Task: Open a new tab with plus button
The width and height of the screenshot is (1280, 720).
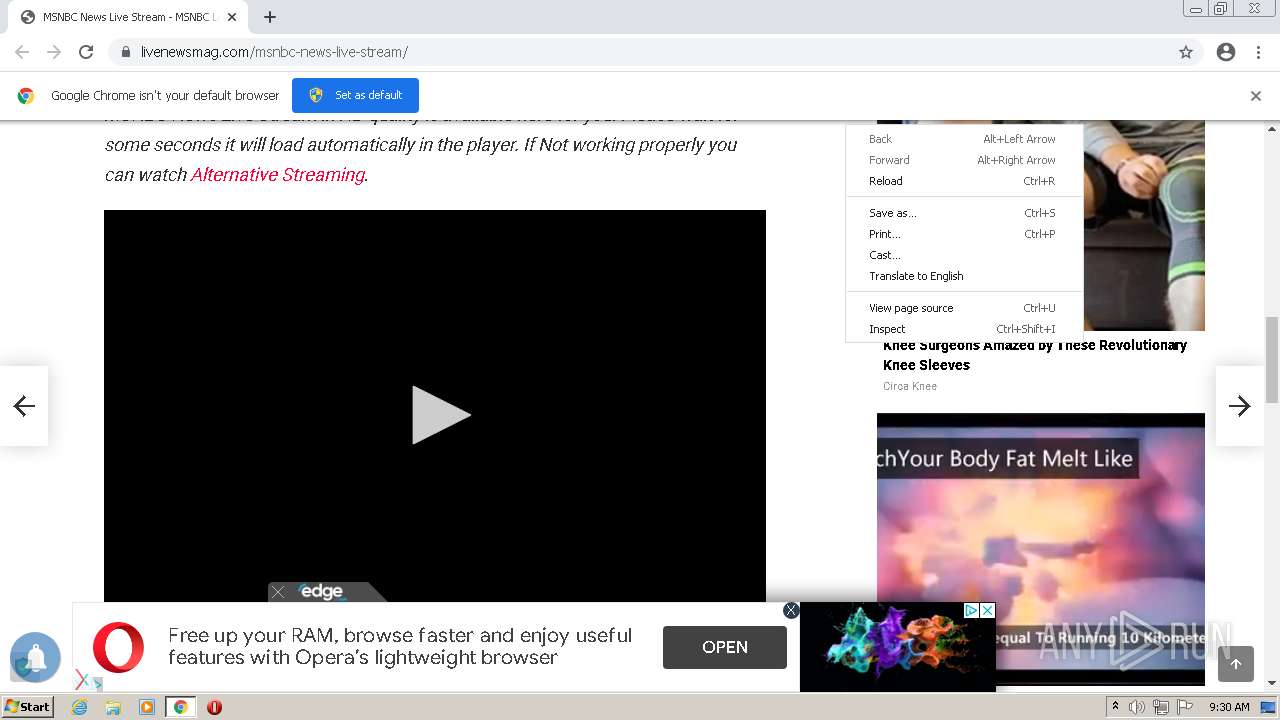Action: tap(270, 17)
